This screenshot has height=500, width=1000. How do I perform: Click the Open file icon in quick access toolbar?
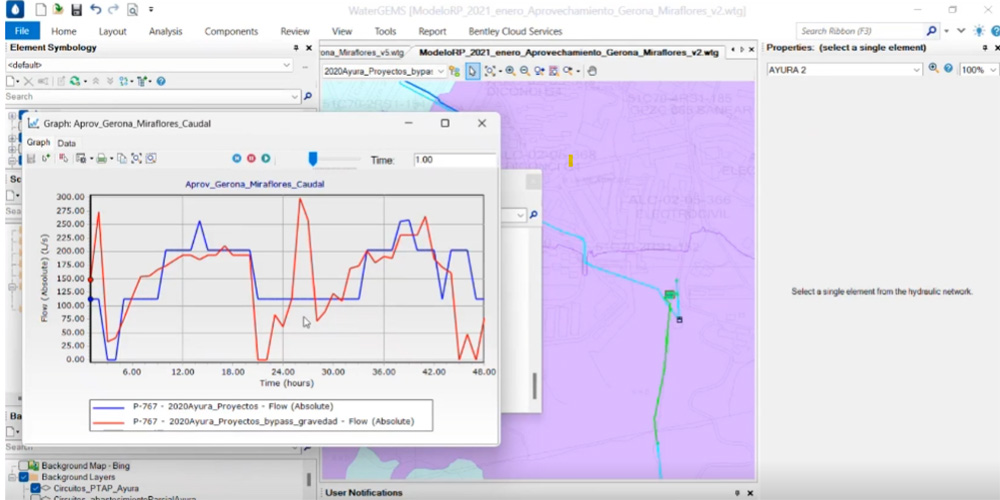pos(58,10)
